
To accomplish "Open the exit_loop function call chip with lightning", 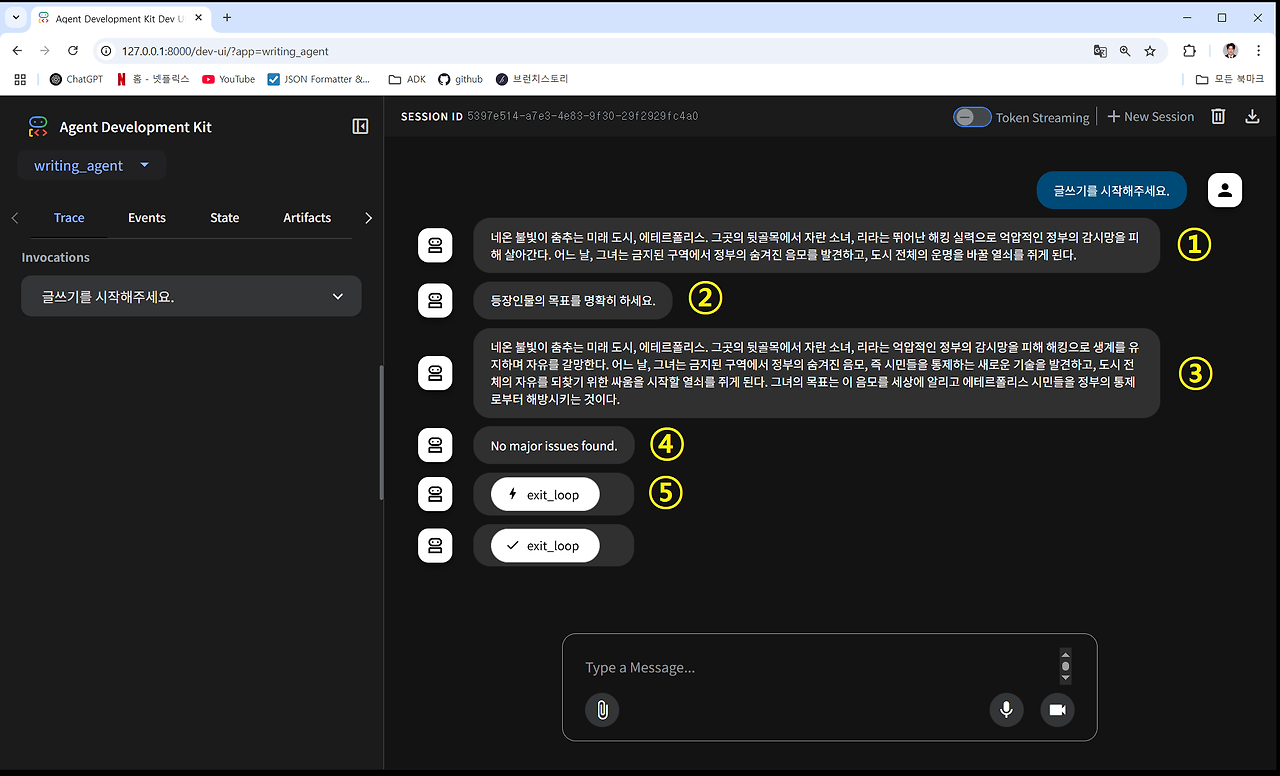I will click(x=545, y=494).
